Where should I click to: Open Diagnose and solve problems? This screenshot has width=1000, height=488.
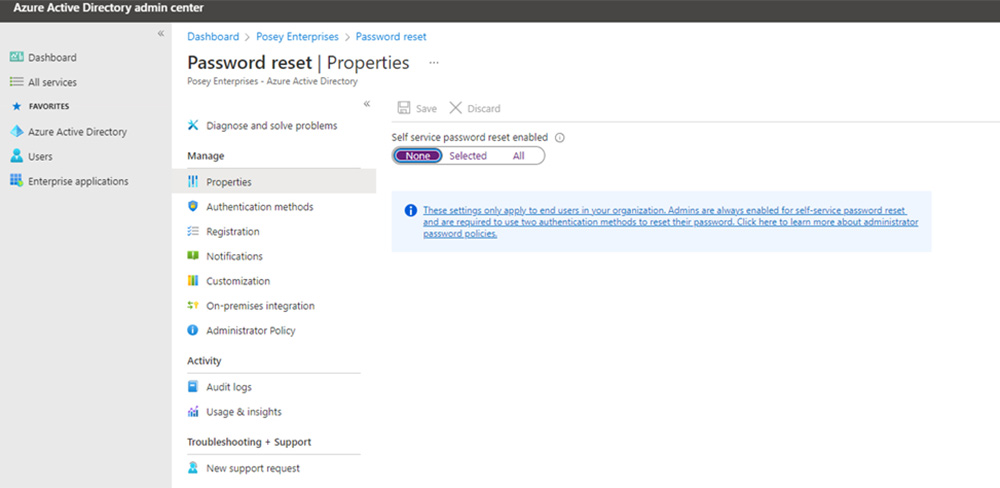(x=272, y=126)
